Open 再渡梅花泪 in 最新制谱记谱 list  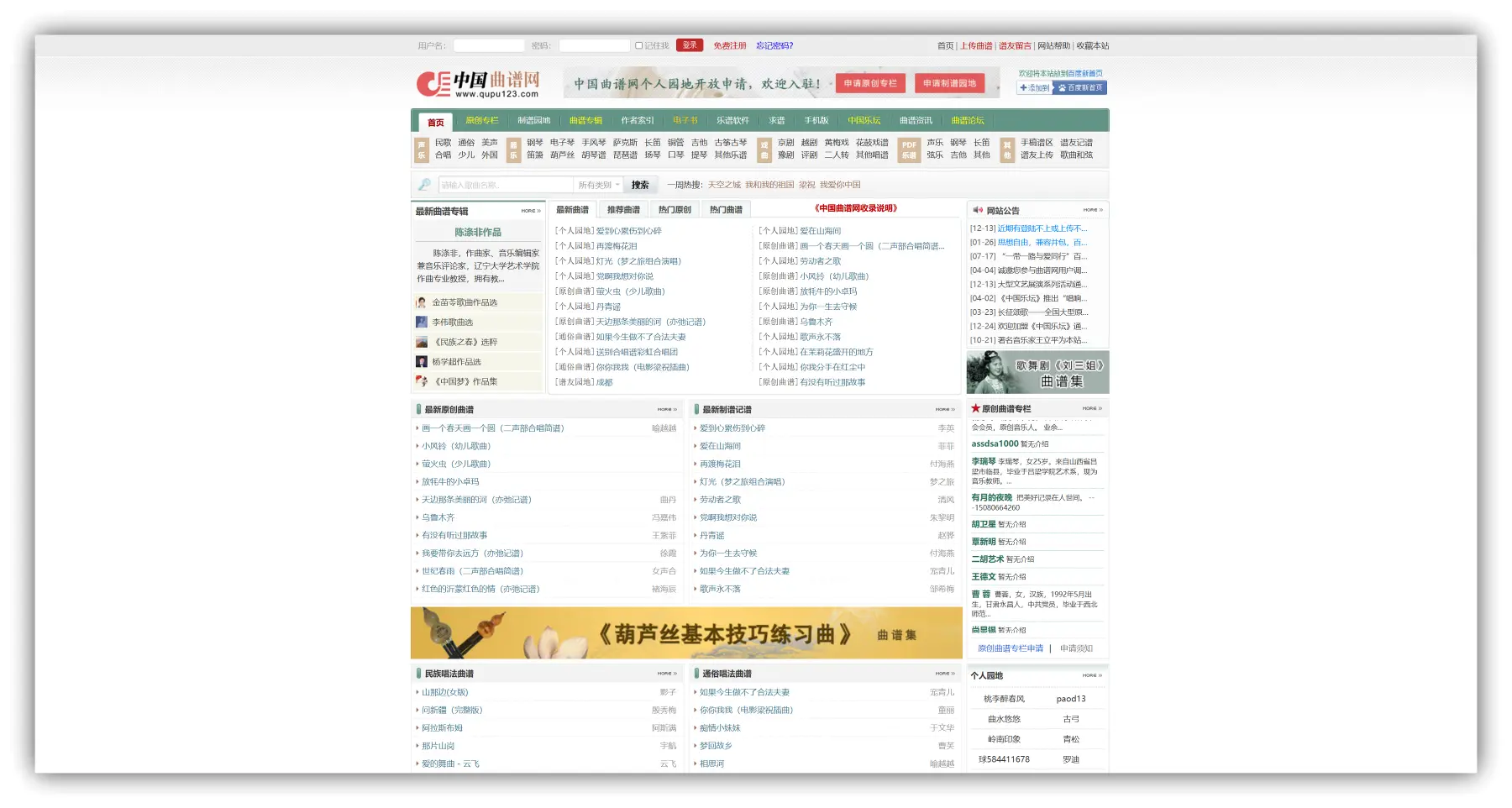[x=720, y=464]
